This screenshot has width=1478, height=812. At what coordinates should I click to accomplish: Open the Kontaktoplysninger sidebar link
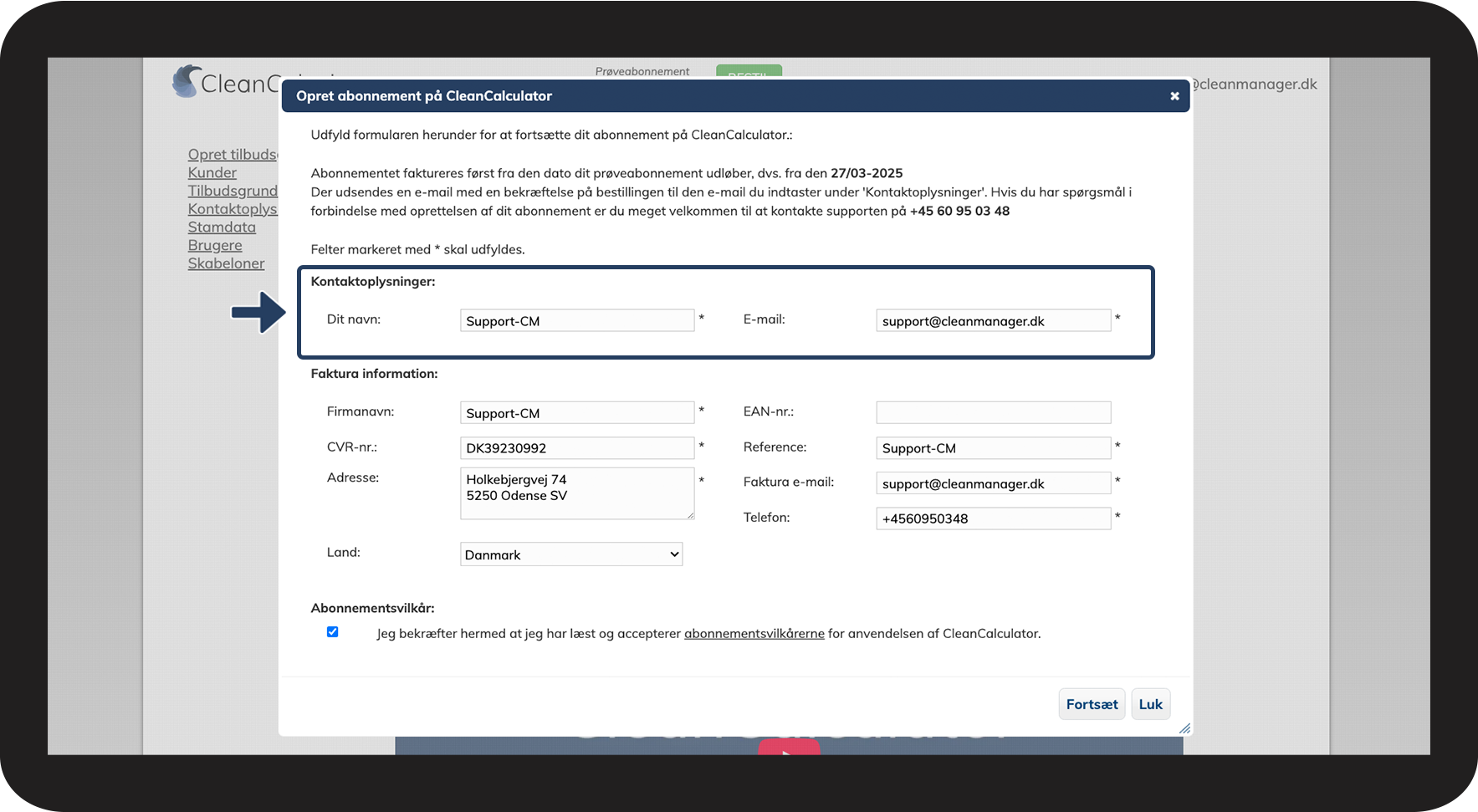pos(233,209)
